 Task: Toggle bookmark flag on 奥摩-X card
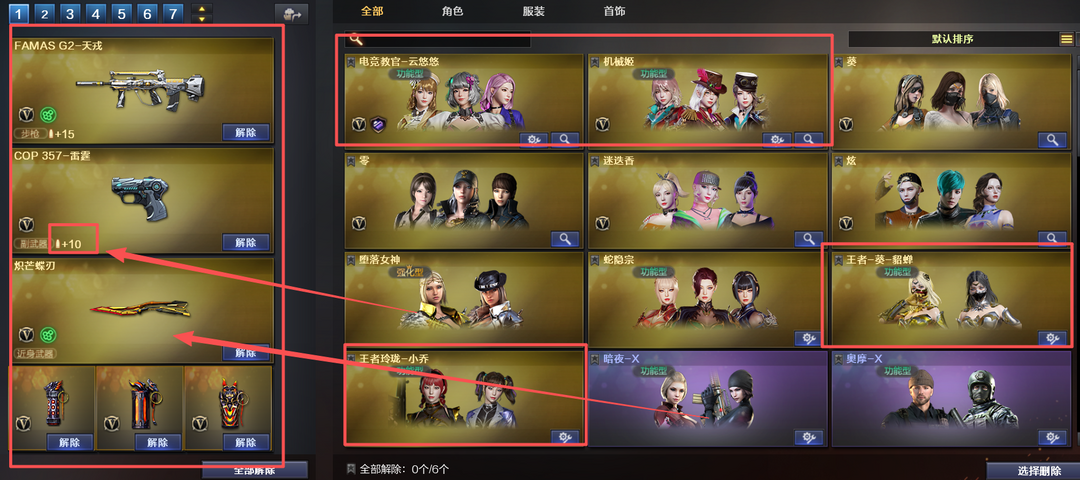[x=838, y=359]
